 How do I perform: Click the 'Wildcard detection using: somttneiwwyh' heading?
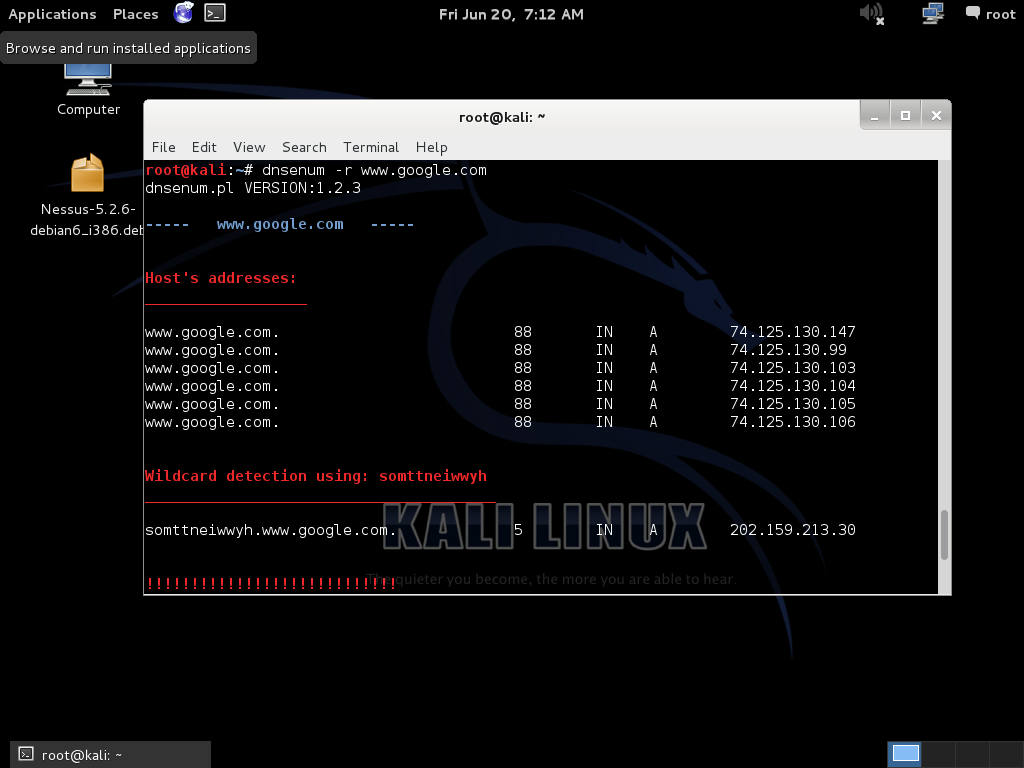[316, 476]
